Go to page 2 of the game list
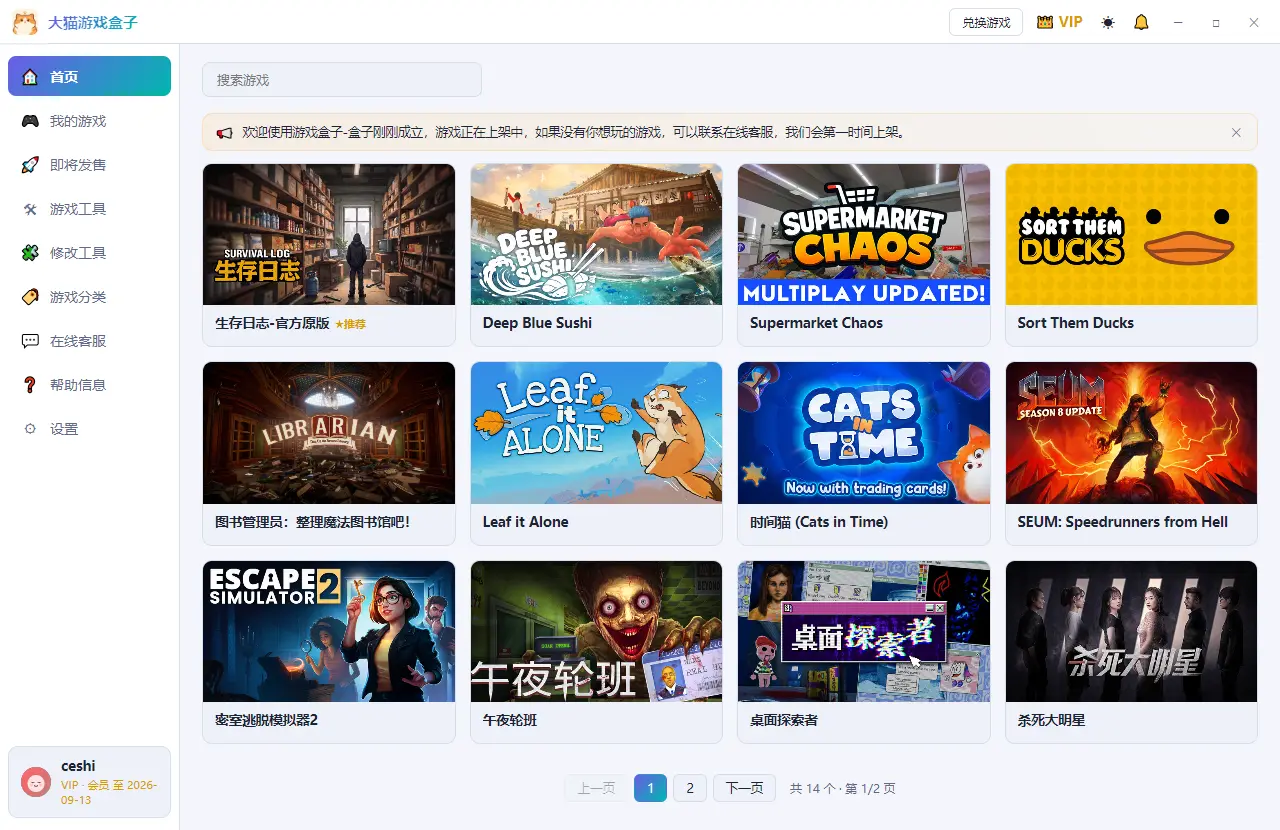 [x=690, y=788]
